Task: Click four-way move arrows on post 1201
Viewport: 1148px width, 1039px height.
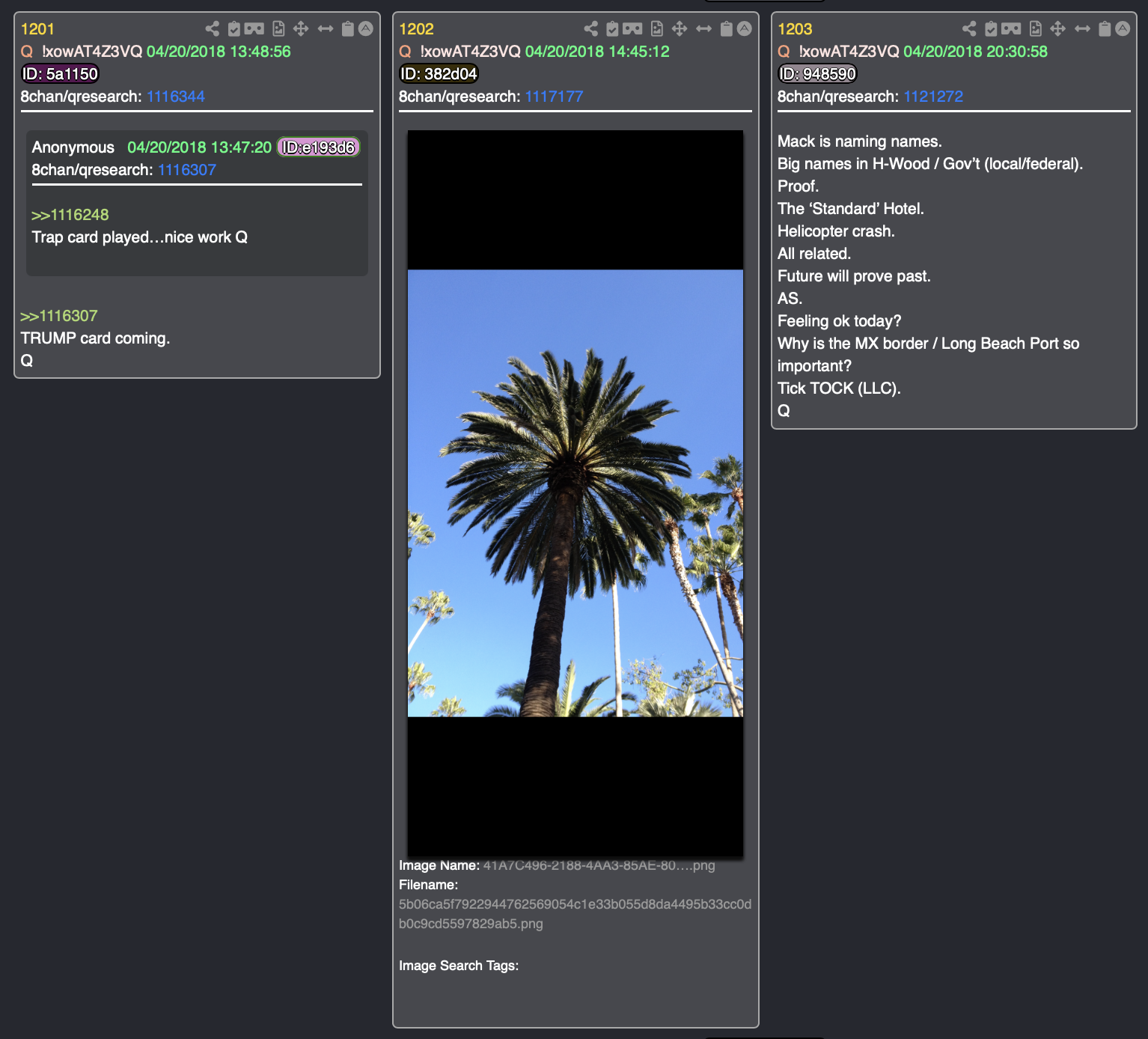Action: click(x=301, y=29)
